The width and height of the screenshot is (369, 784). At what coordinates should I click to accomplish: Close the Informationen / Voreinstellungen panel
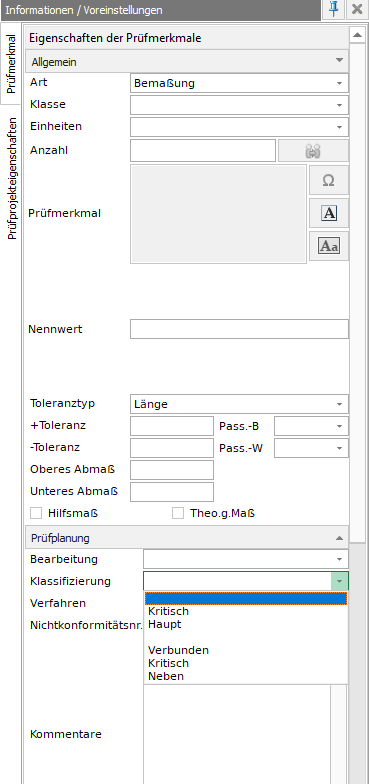pyautogui.click(x=357, y=10)
